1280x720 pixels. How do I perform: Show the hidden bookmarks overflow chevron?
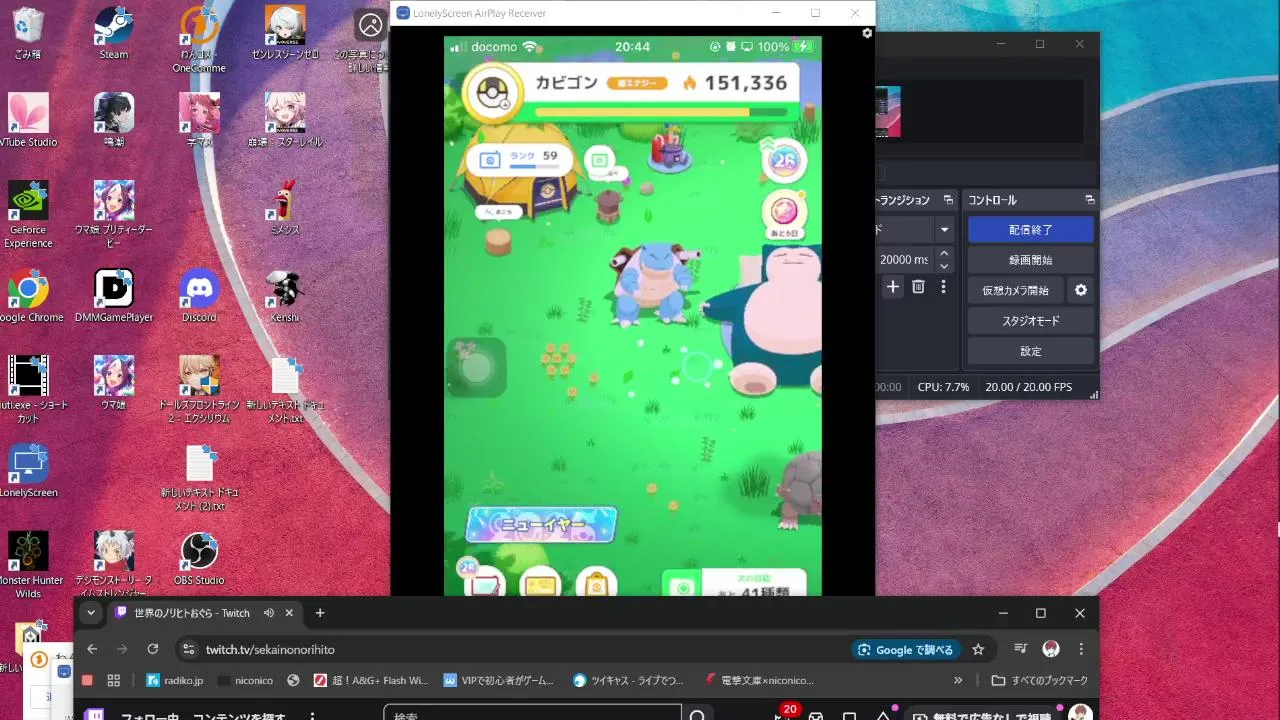tap(958, 680)
